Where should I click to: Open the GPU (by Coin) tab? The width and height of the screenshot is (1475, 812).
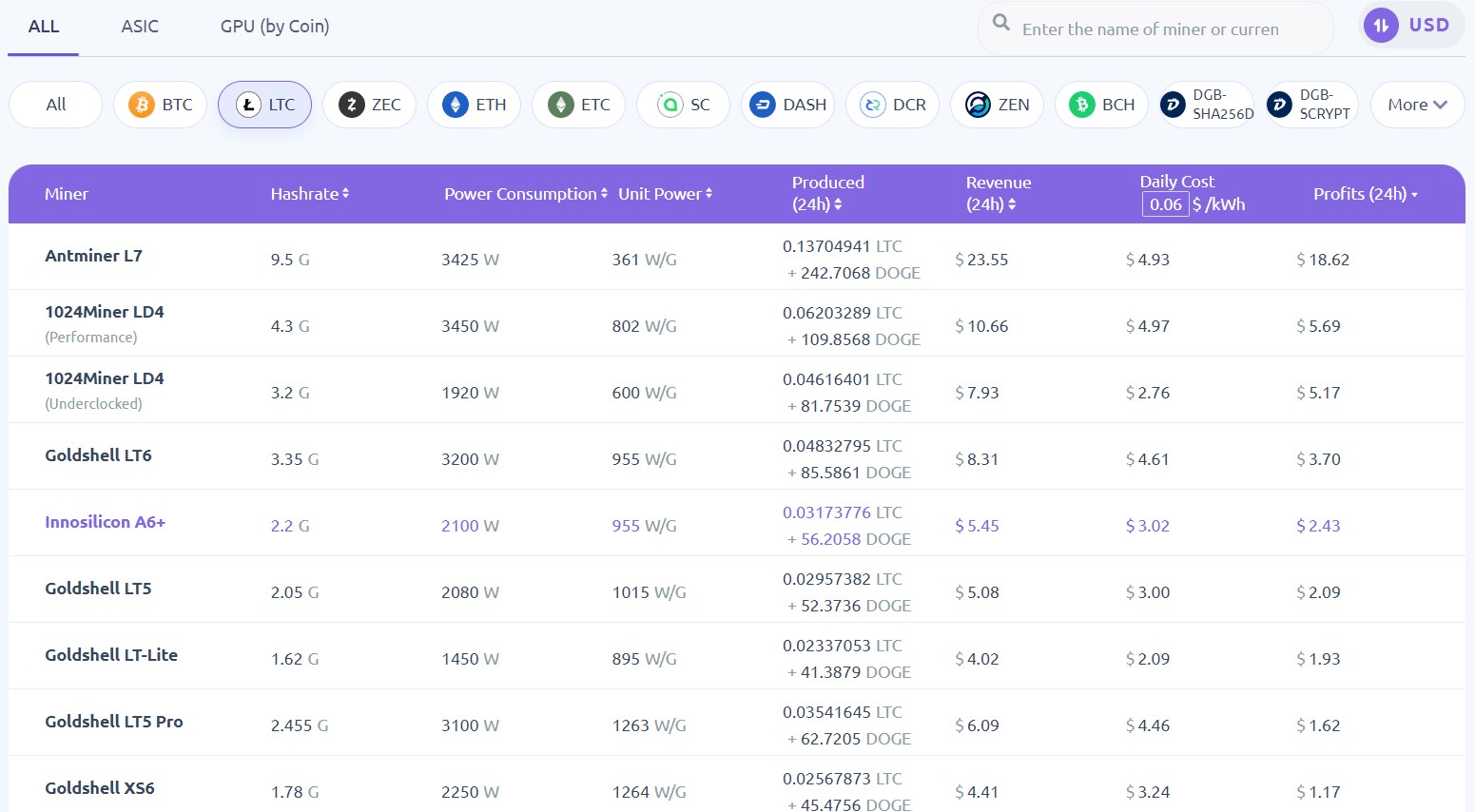click(x=274, y=27)
